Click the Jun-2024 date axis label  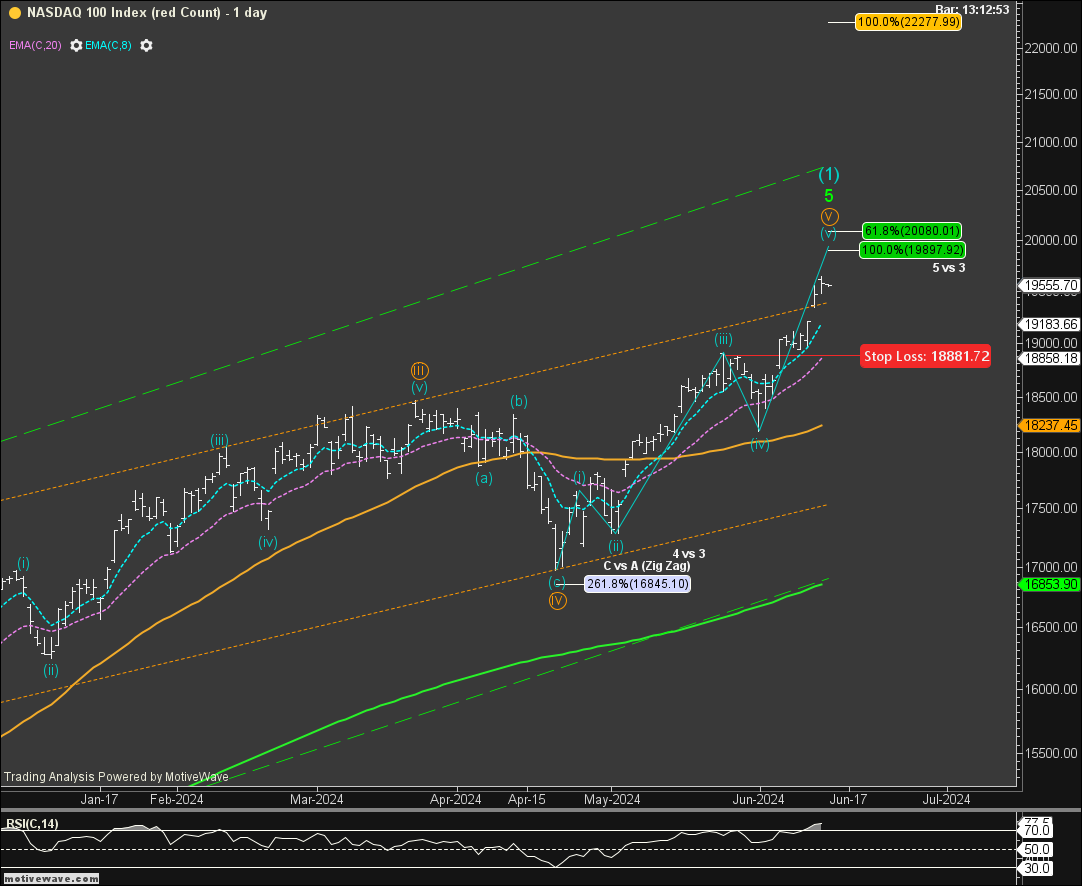[x=758, y=800]
